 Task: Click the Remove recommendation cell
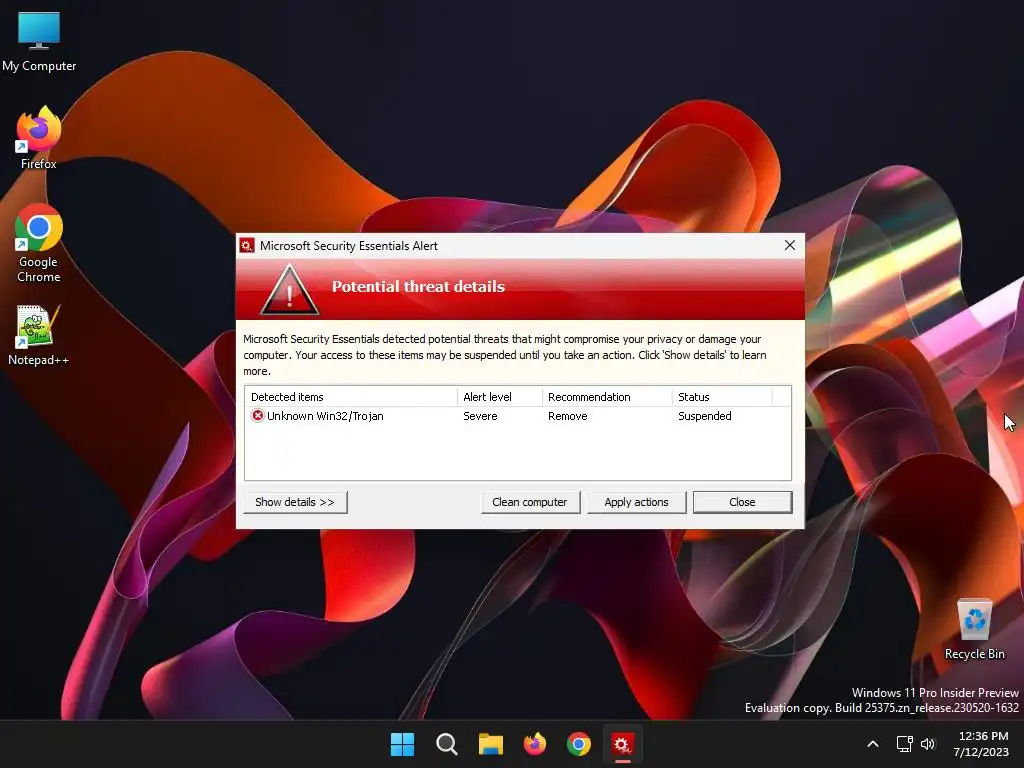[x=568, y=416]
